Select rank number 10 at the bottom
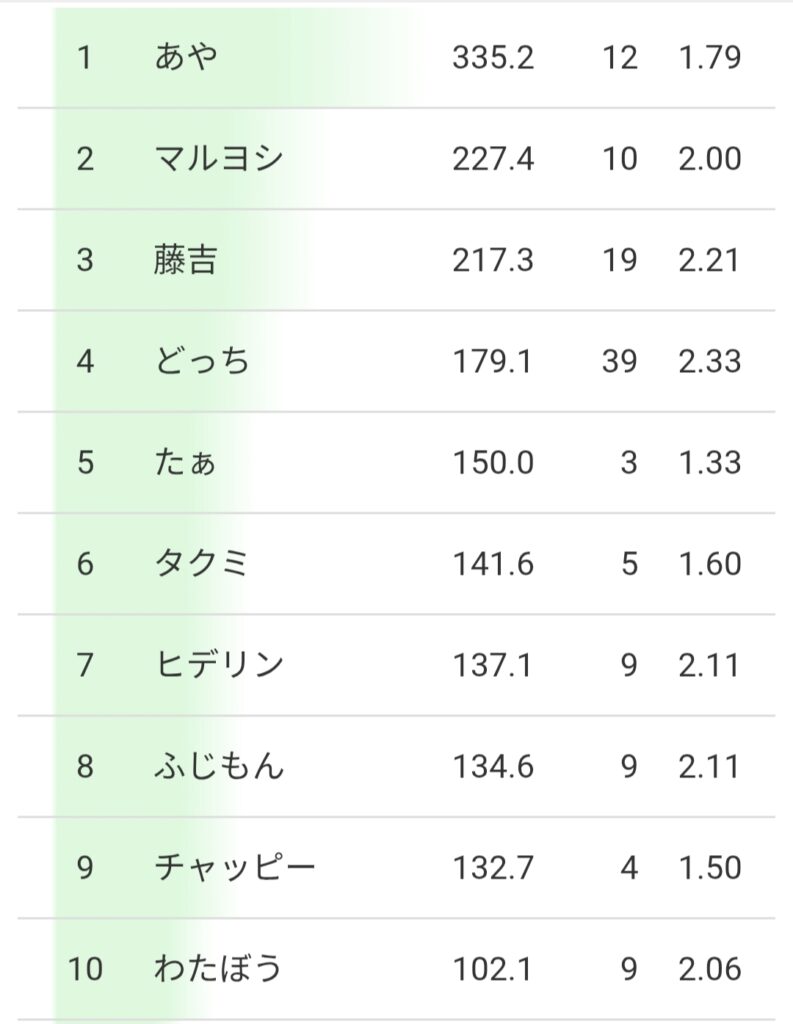 coord(85,969)
